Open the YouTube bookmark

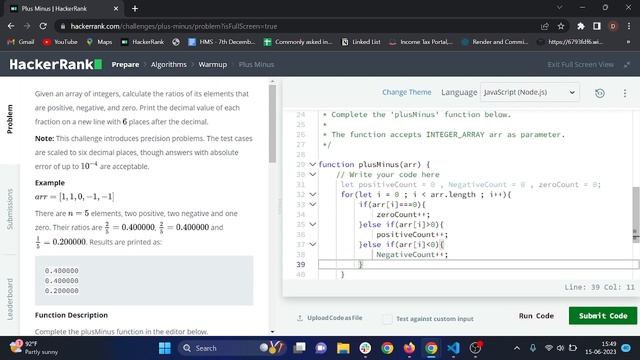click(60, 42)
